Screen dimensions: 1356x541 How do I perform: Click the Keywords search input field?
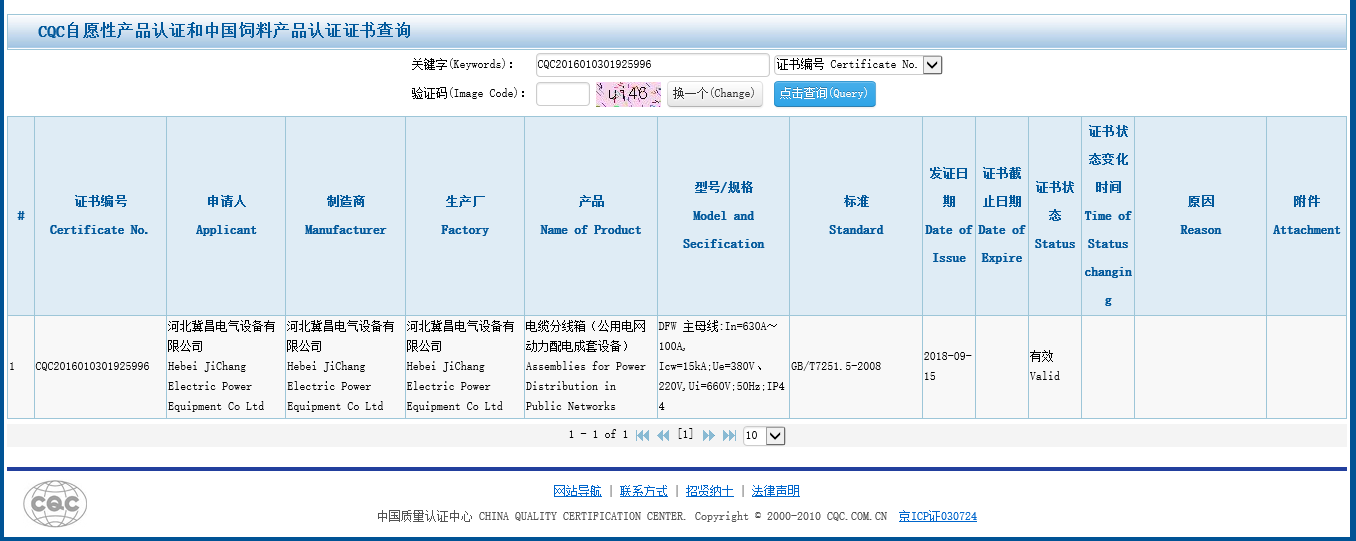tap(652, 64)
